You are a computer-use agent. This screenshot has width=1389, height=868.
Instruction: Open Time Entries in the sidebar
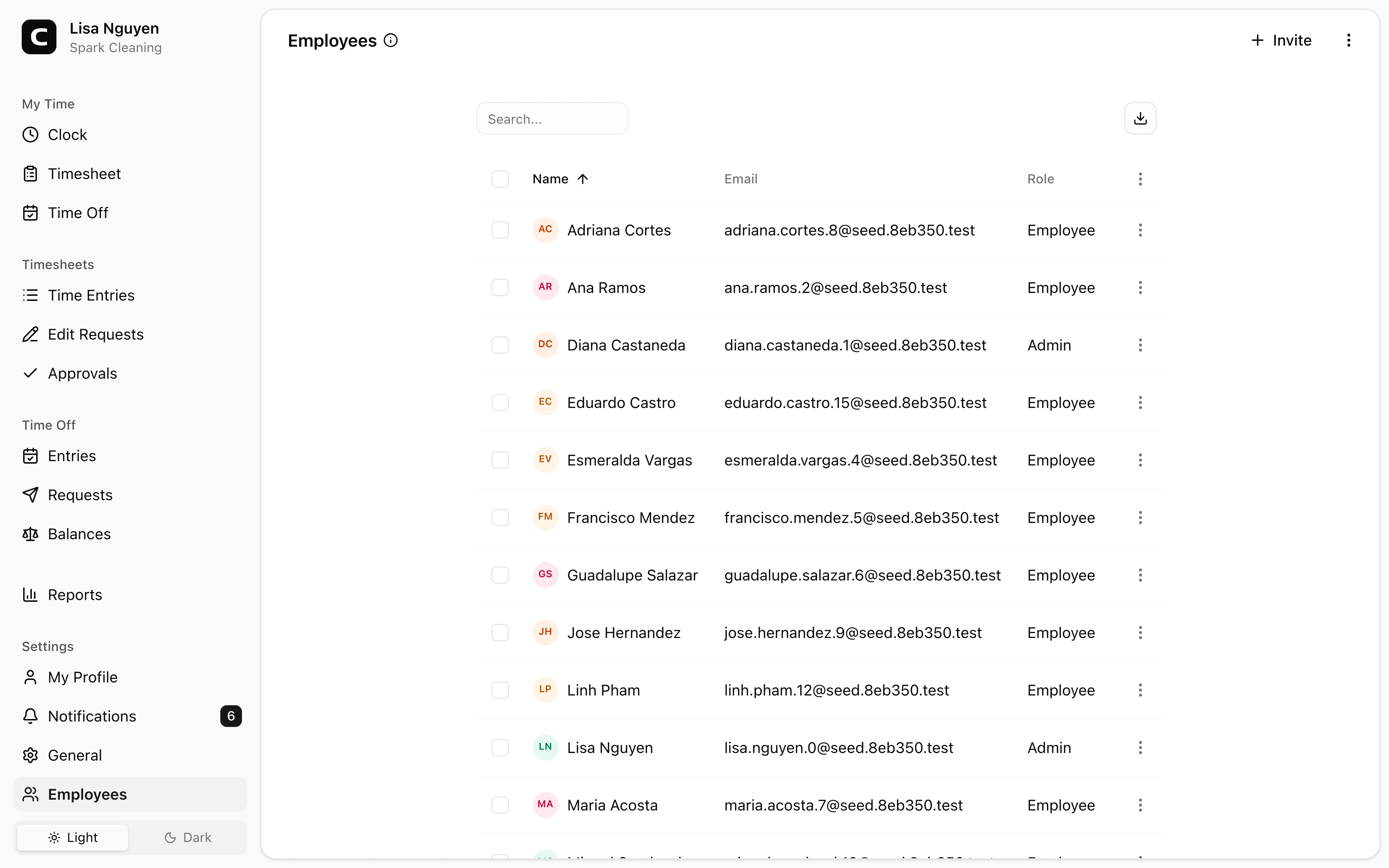pos(130,295)
